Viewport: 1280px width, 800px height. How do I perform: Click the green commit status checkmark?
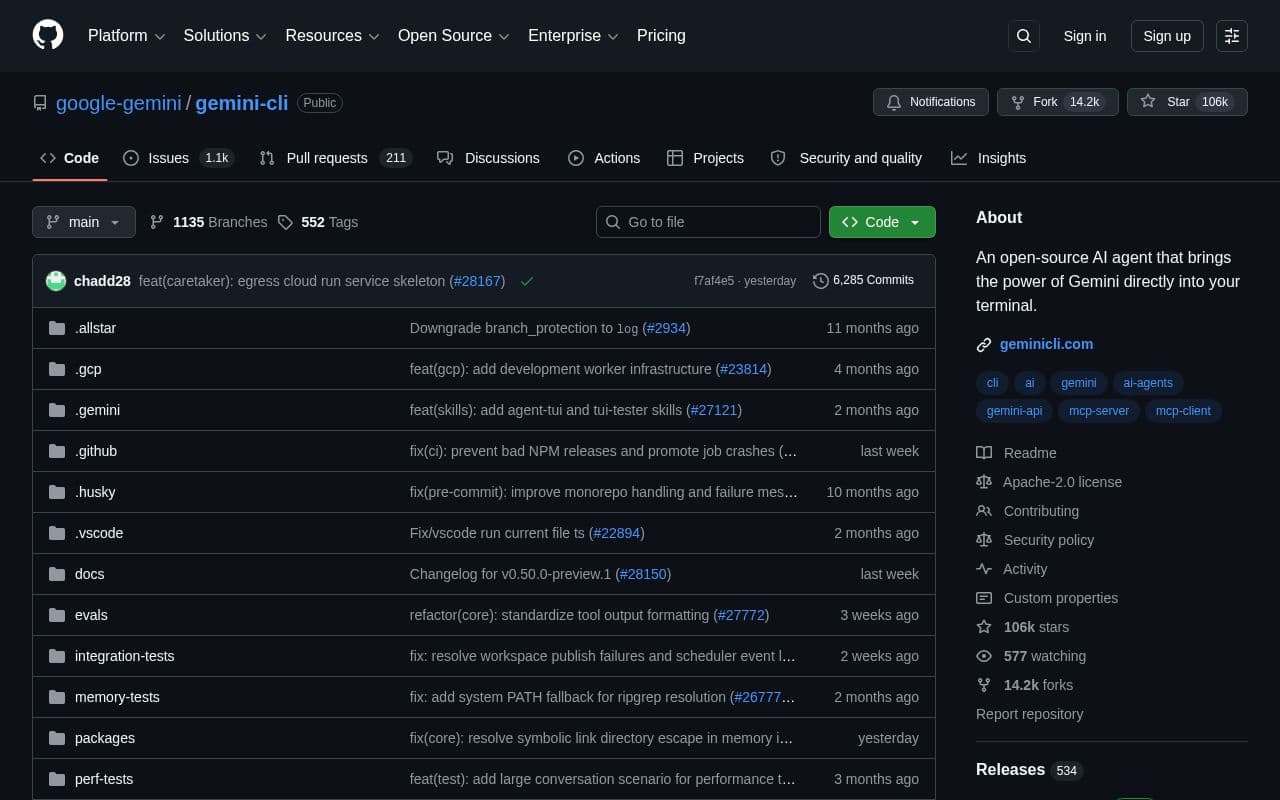click(x=527, y=281)
